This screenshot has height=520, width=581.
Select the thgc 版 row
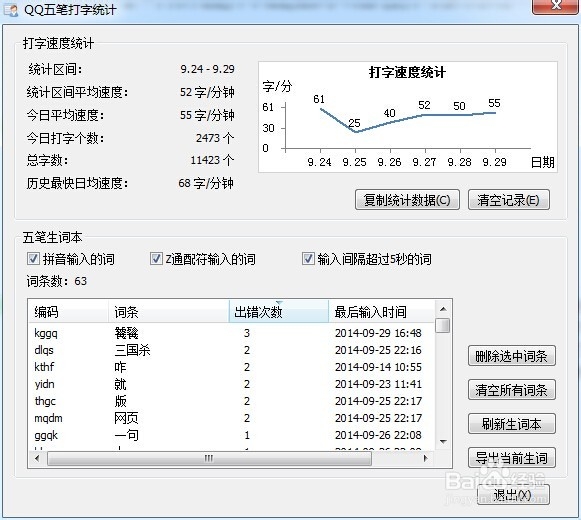(232, 401)
